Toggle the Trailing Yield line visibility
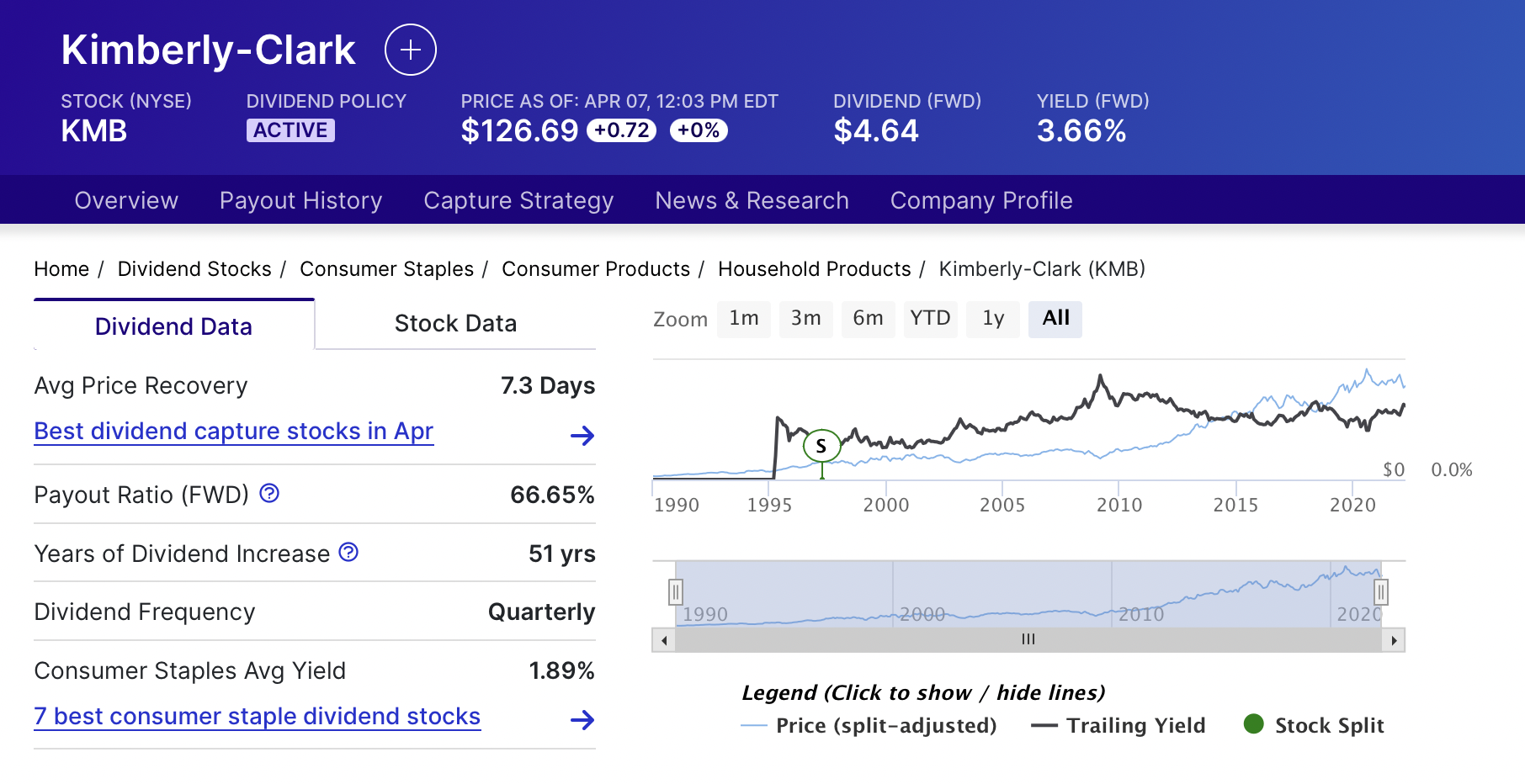 pos(1118,725)
